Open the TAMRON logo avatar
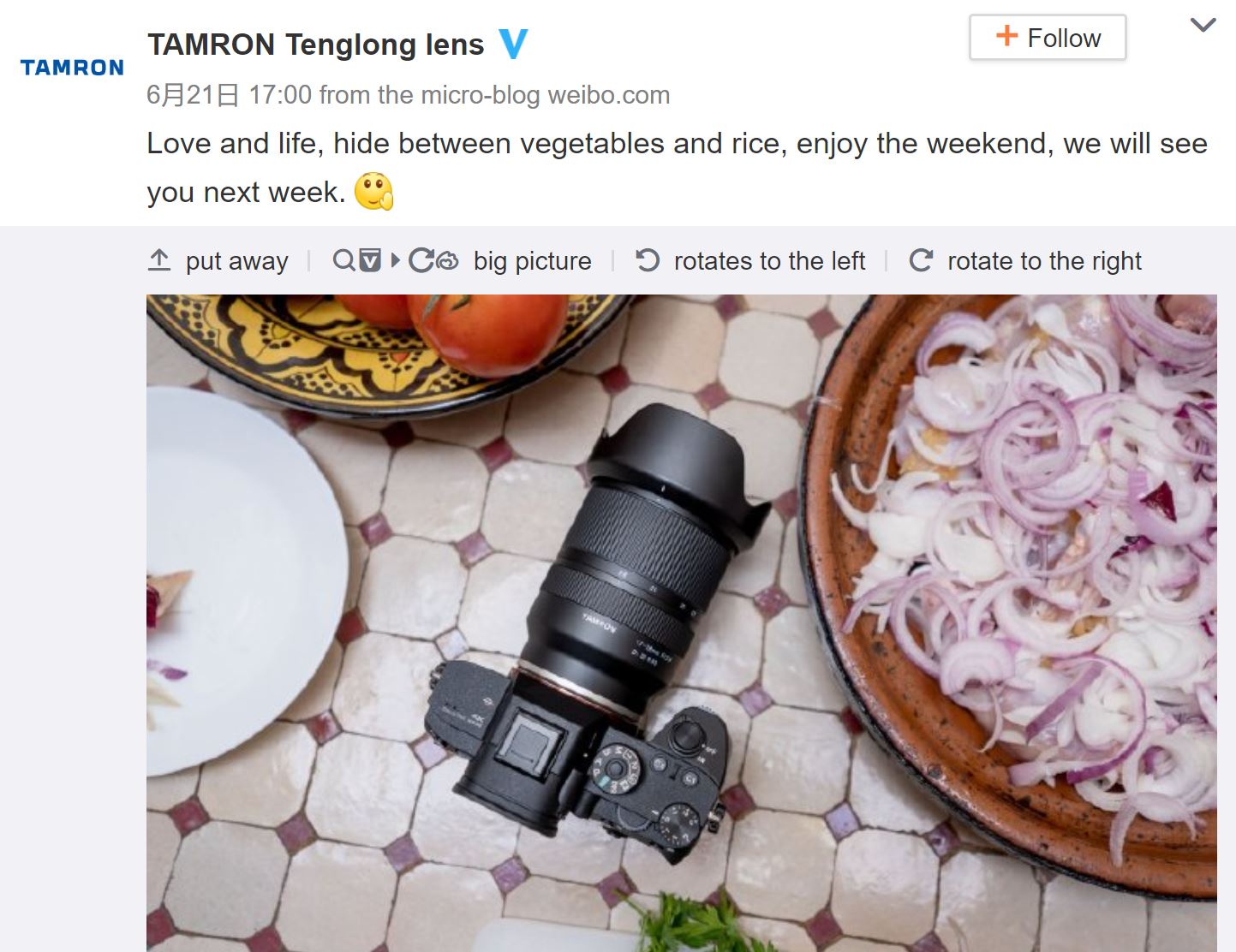 (x=72, y=68)
